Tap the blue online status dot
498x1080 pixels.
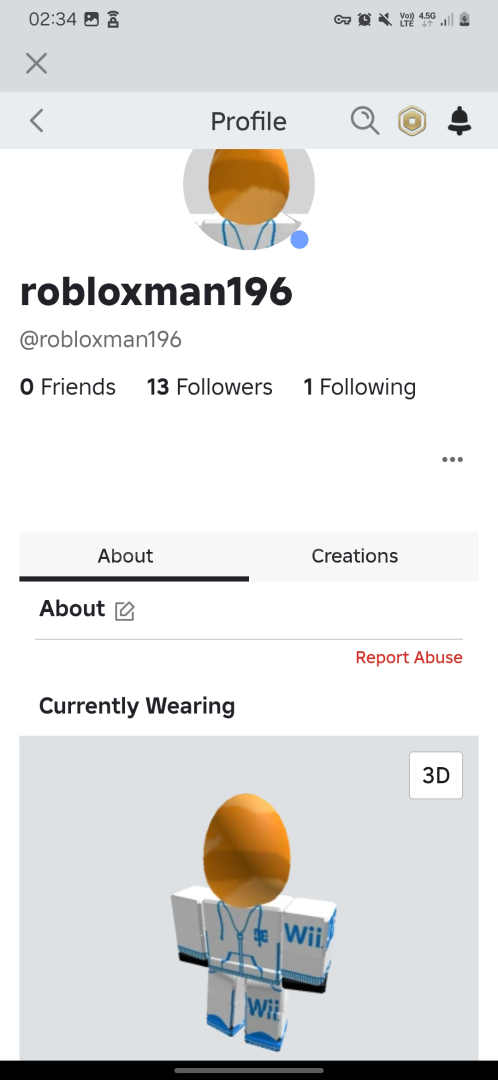pyautogui.click(x=299, y=240)
